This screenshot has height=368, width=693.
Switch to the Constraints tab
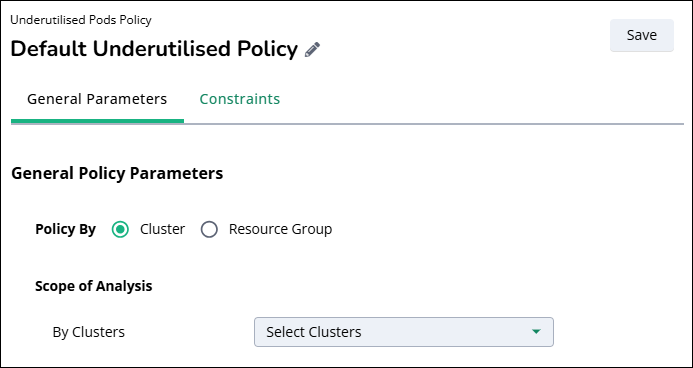point(240,99)
